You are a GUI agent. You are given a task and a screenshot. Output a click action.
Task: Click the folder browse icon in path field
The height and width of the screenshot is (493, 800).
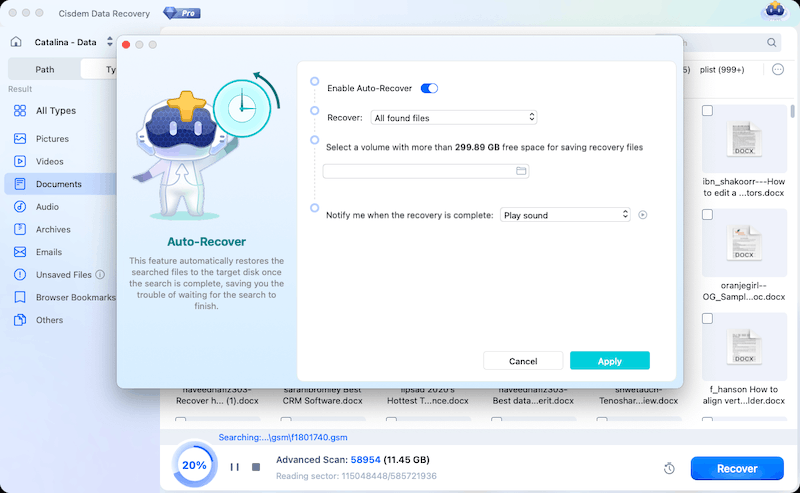[521, 171]
